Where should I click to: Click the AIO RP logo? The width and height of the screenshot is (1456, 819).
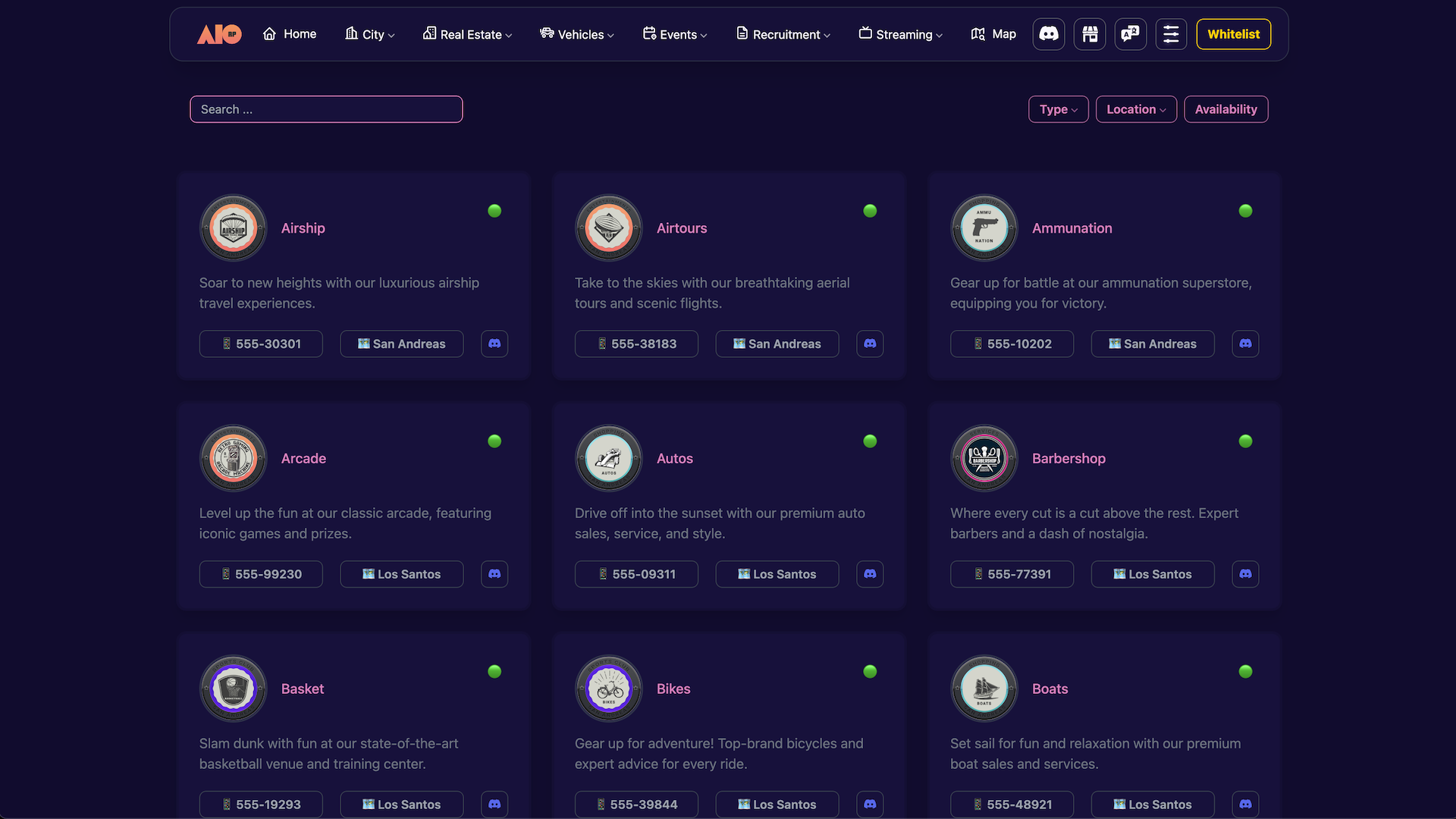point(219,34)
